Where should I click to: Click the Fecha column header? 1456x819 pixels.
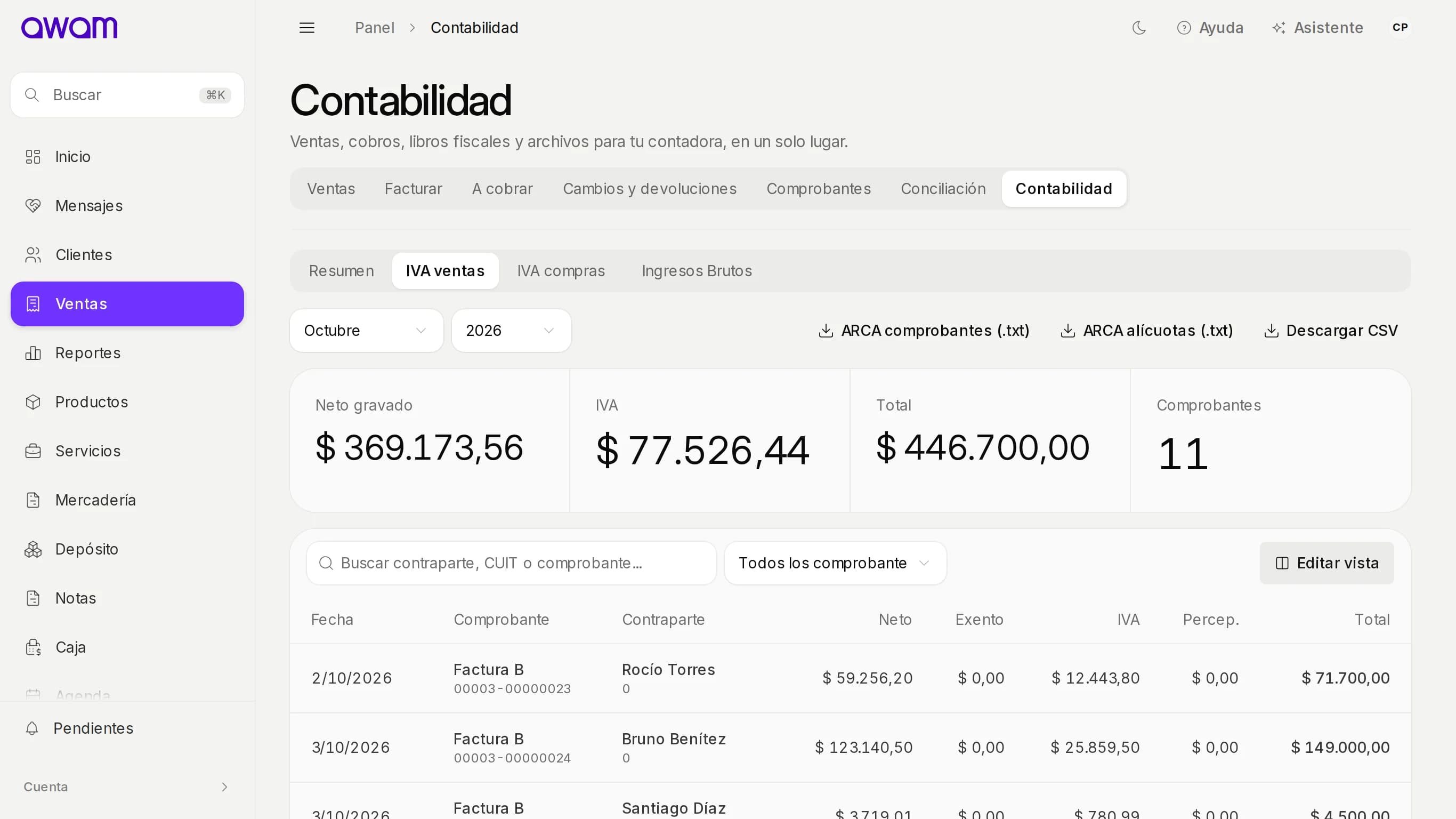tap(332, 620)
